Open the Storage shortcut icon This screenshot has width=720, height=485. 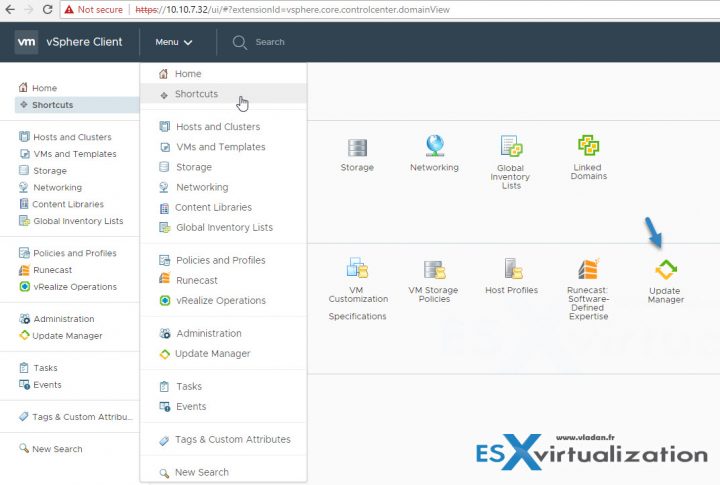[x=357, y=146]
